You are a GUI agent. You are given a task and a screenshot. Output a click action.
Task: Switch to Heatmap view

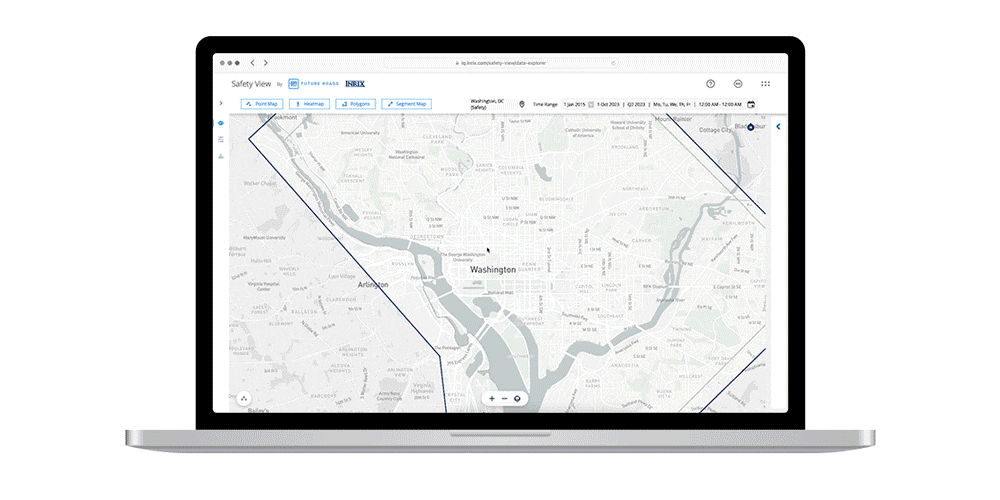click(309, 104)
